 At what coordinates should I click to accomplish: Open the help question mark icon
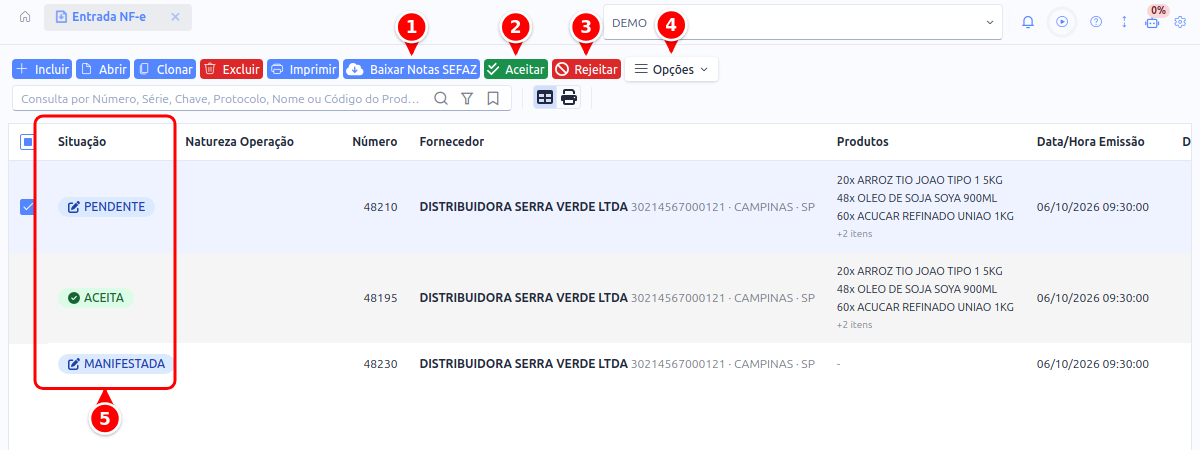click(1096, 22)
